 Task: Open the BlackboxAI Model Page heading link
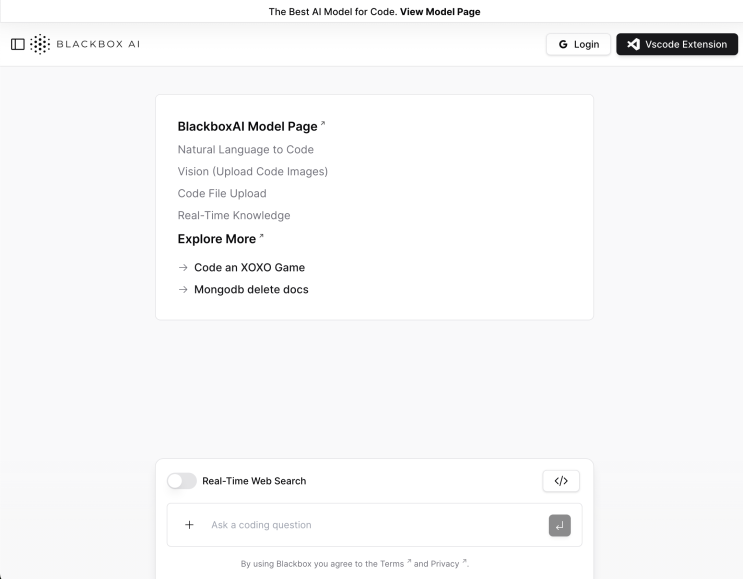(247, 127)
